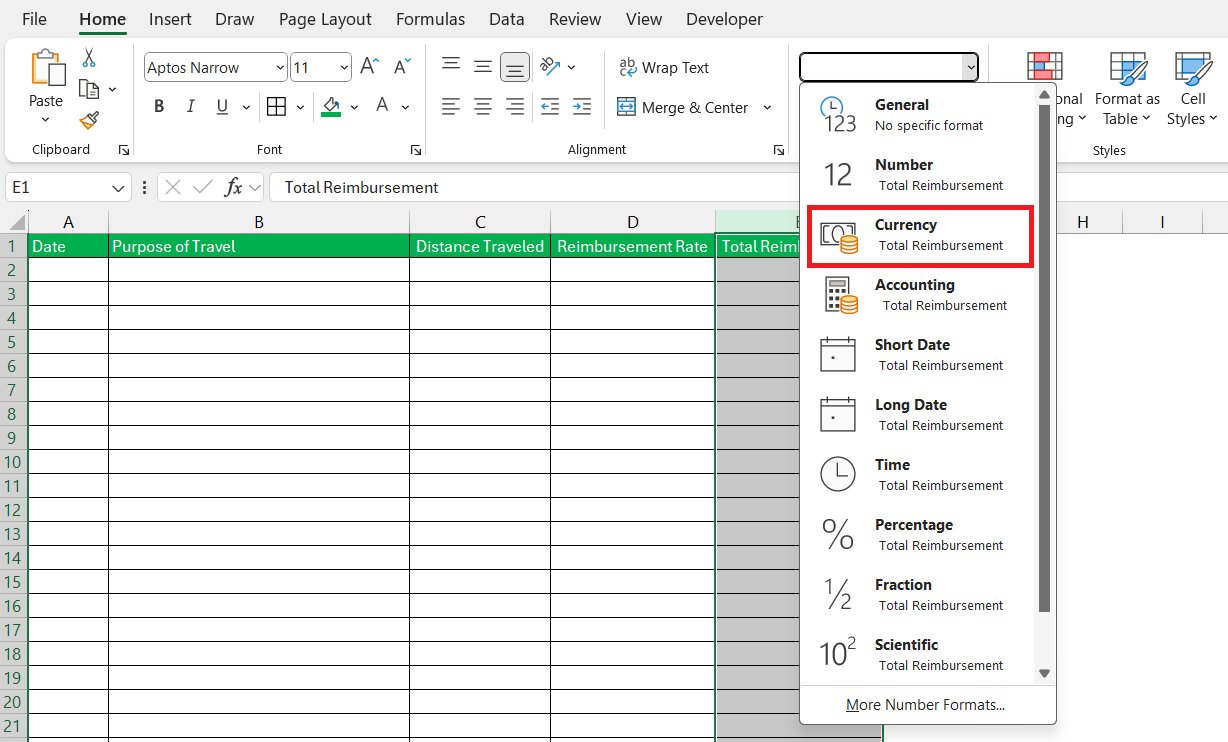Screen dimensions: 1228x742
Task: Click the Select All corner triangle
Action: (x=17, y=222)
